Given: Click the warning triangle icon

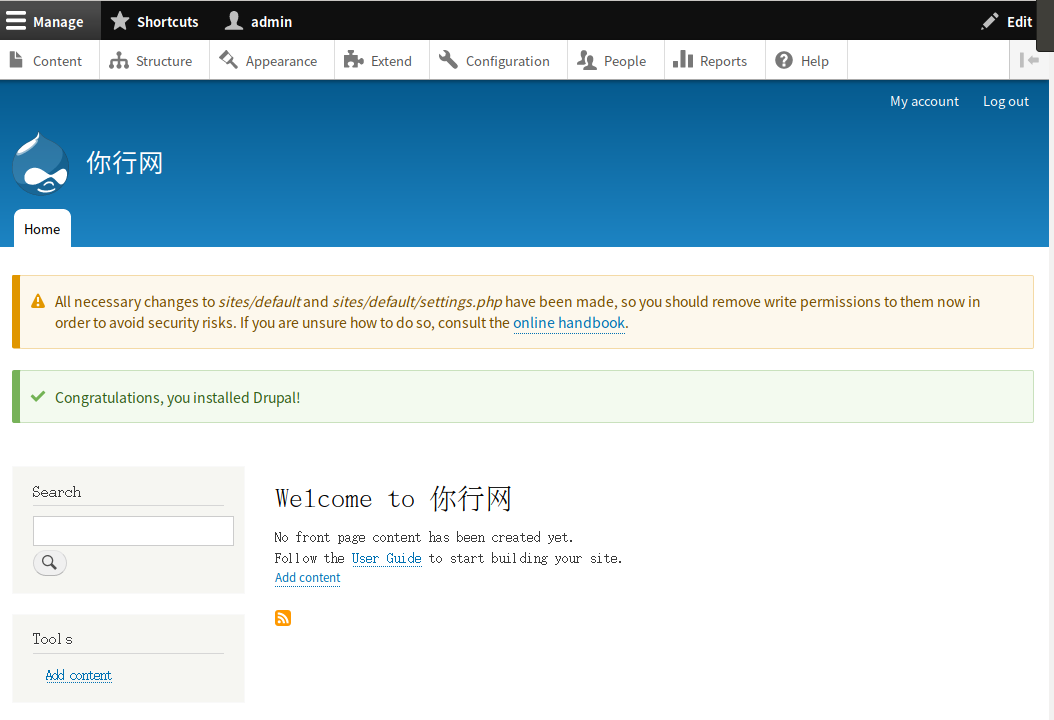Looking at the screenshot, I should (38, 302).
